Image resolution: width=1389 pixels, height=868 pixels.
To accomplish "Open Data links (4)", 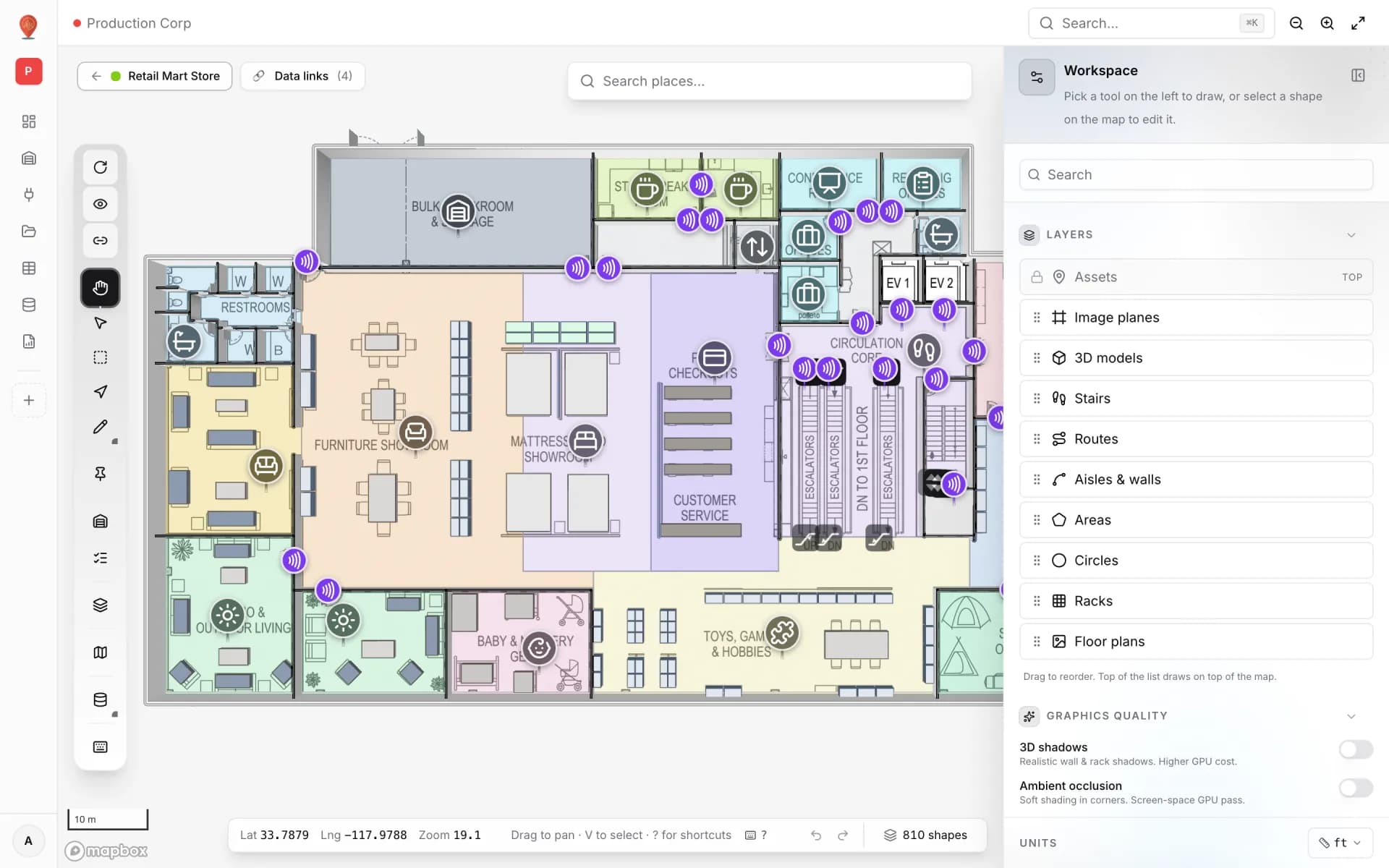I will coord(302,76).
